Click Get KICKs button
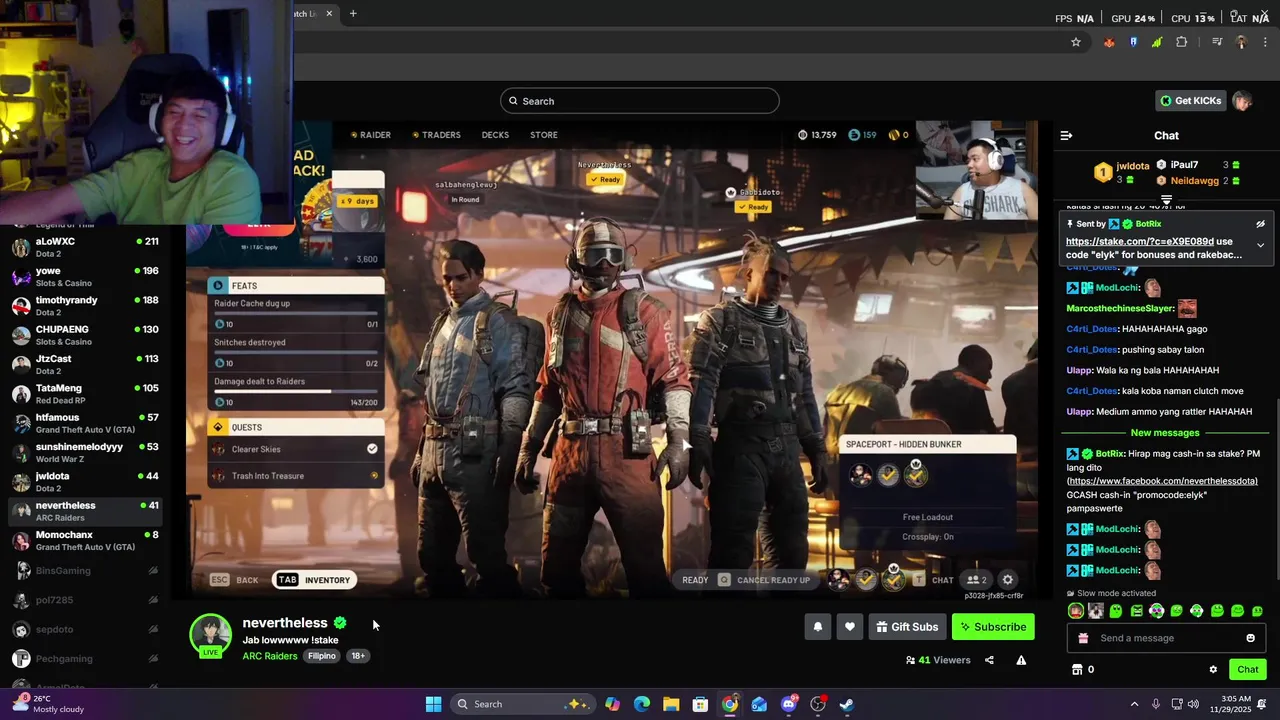The width and height of the screenshot is (1280, 720). (1191, 101)
